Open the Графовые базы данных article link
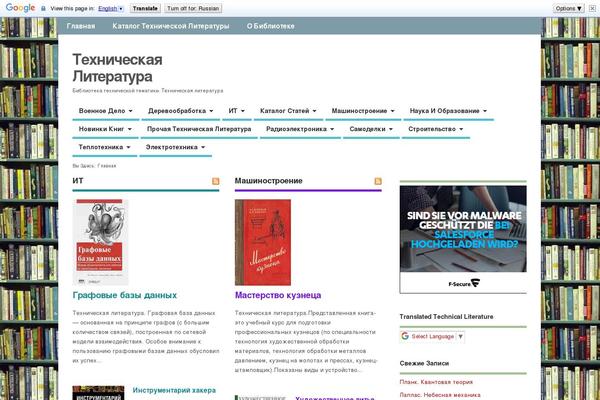This screenshot has height=400, width=600. click(x=125, y=295)
